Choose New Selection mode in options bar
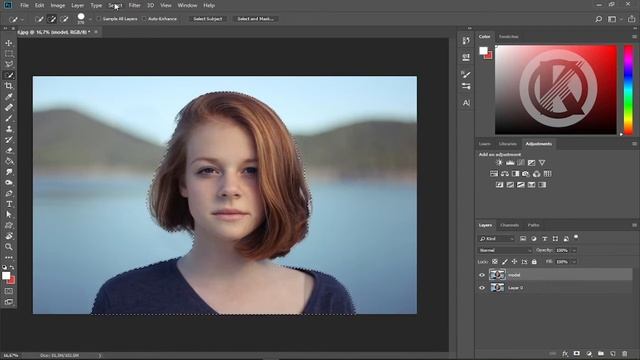The width and height of the screenshot is (640, 360). tap(39, 19)
